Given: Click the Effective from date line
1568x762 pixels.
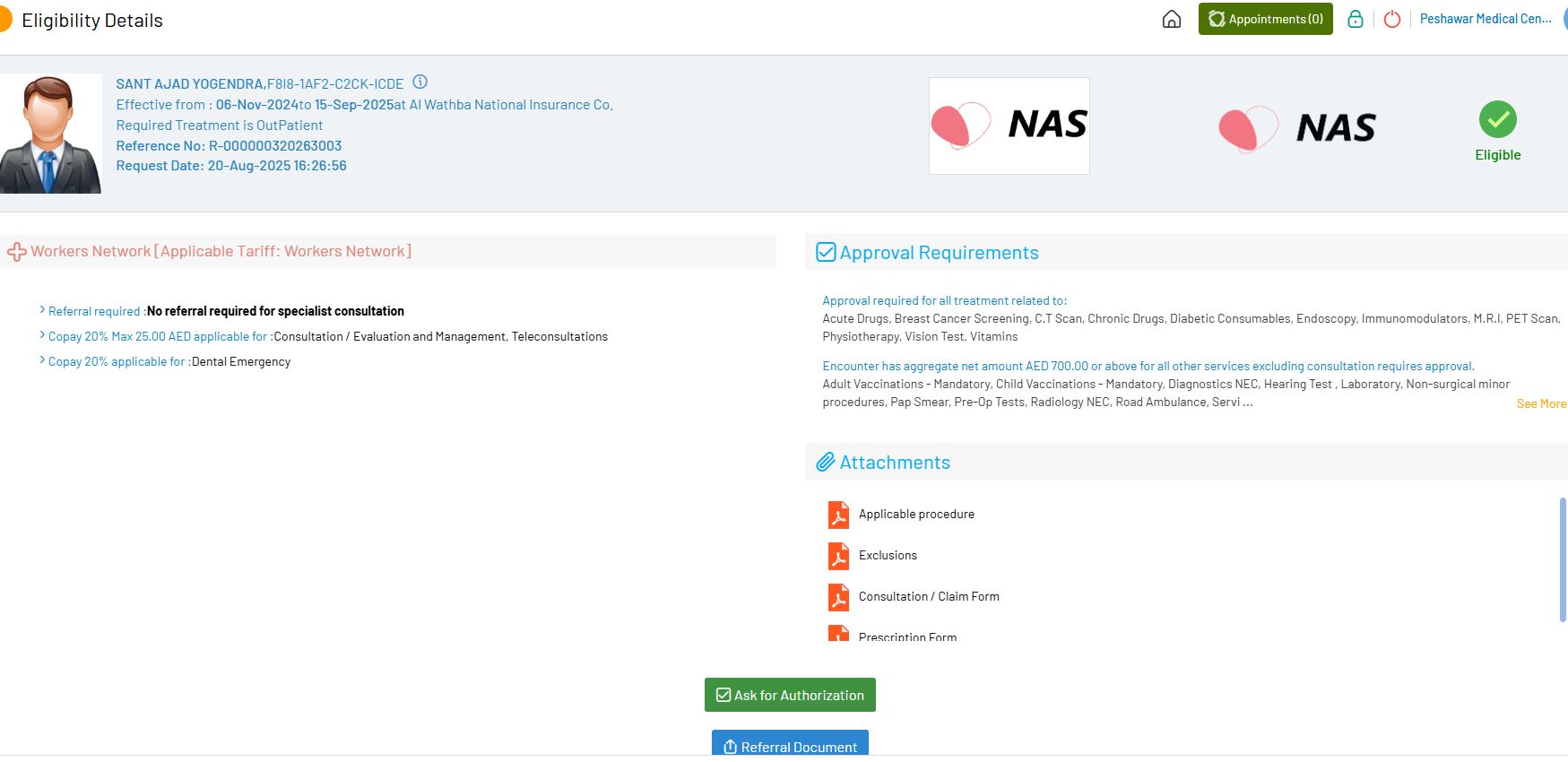Looking at the screenshot, I should pyautogui.click(x=364, y=105).
